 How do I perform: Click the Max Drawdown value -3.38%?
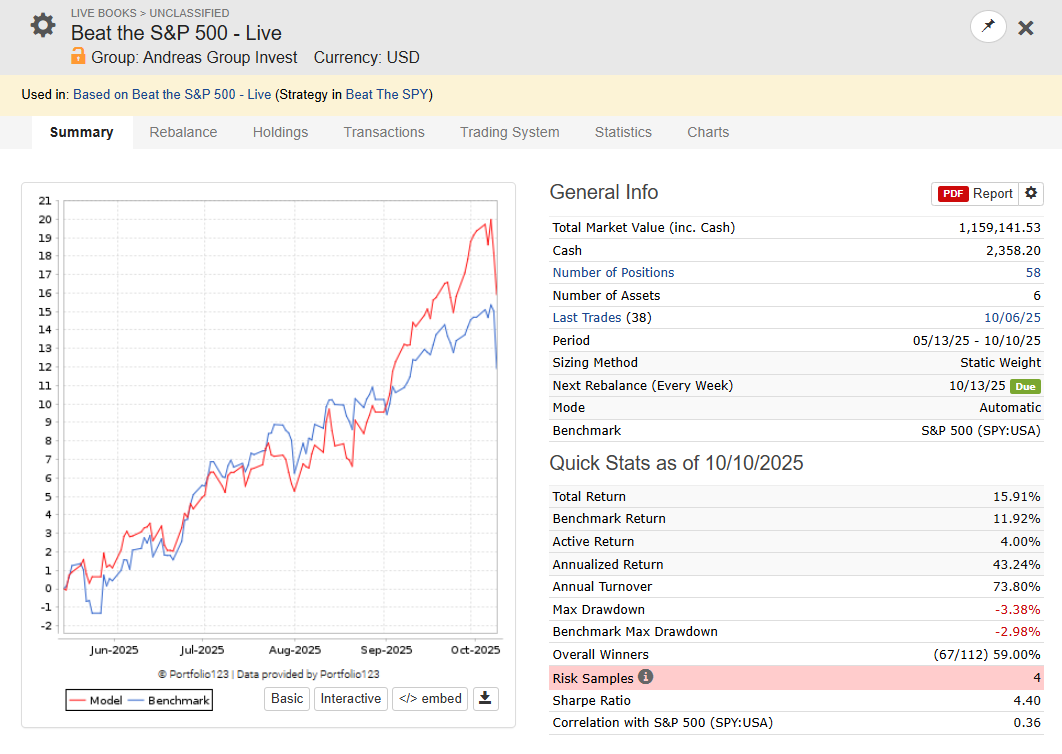1017,609
